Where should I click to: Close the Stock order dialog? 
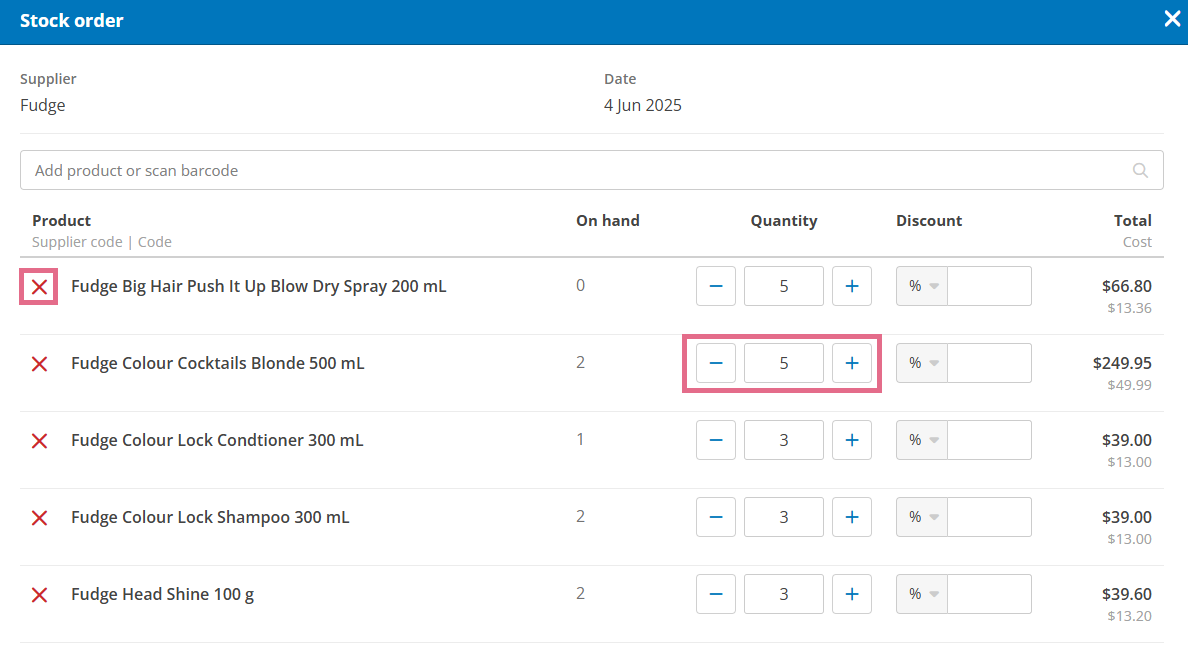tap(1172, 19)
